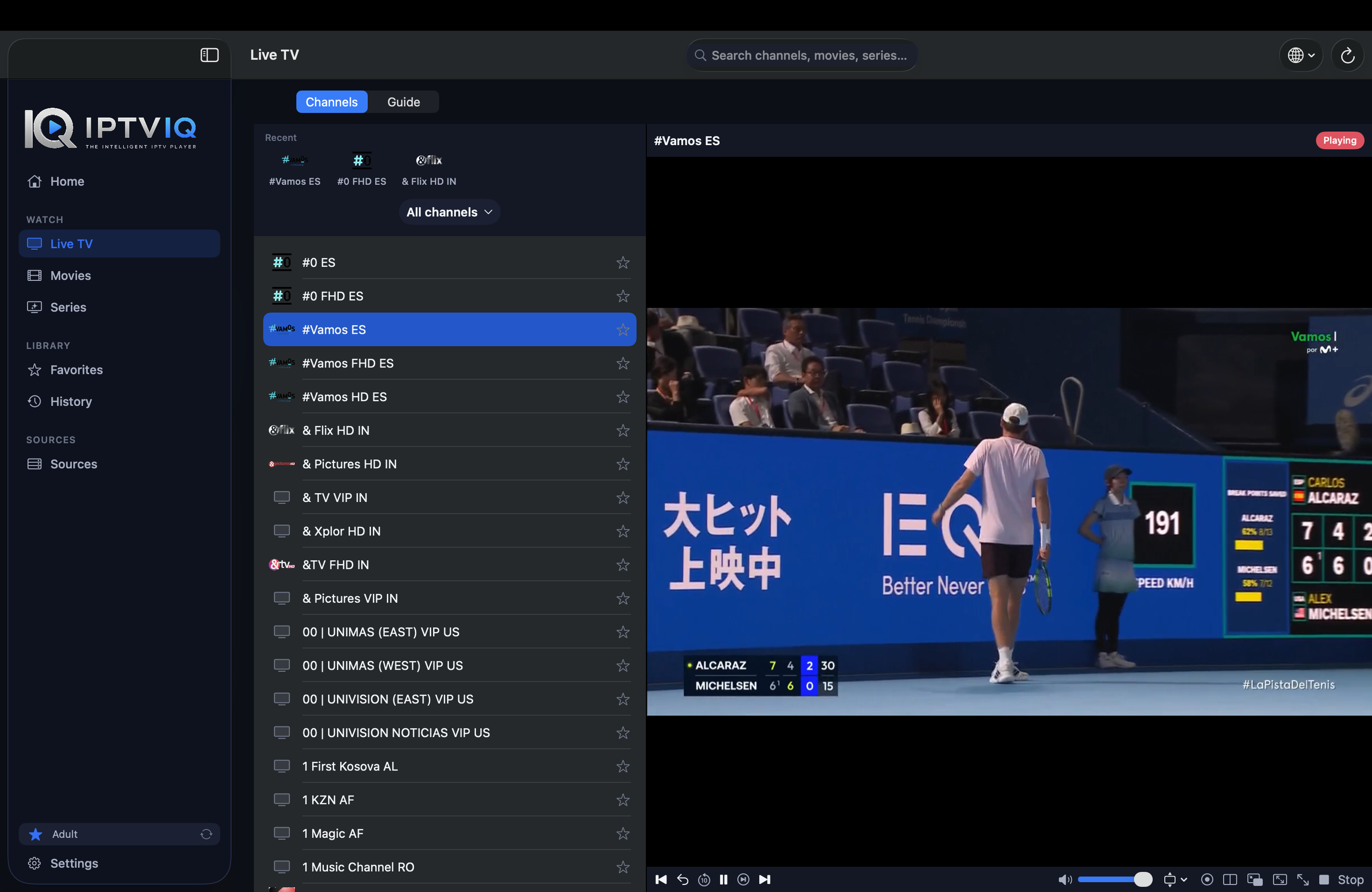Rewind ten seconds in the player
The image size is (1372, 892).
[x=704, y=879]
